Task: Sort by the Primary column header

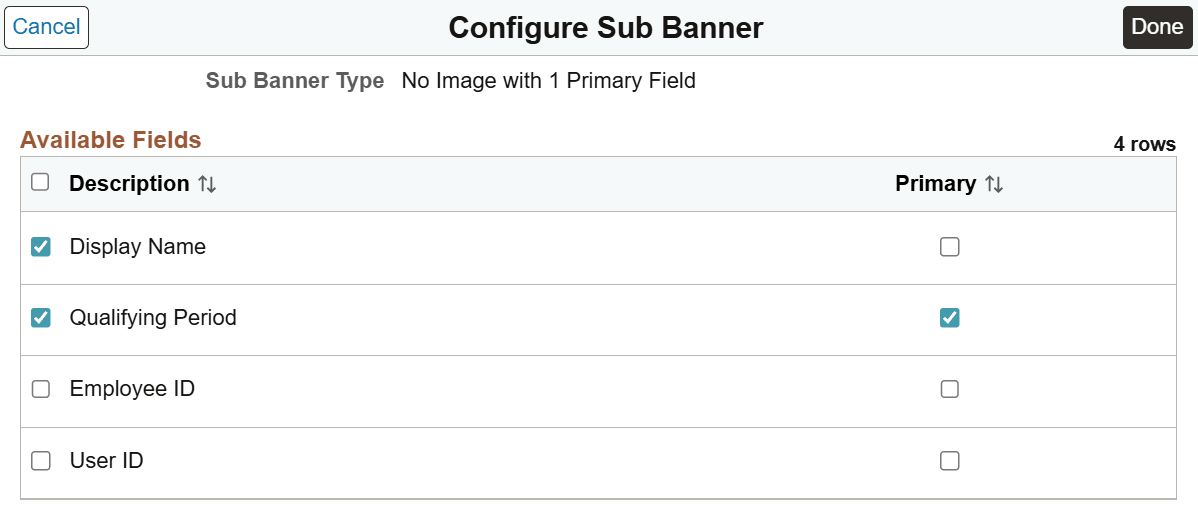Action: 935,184
